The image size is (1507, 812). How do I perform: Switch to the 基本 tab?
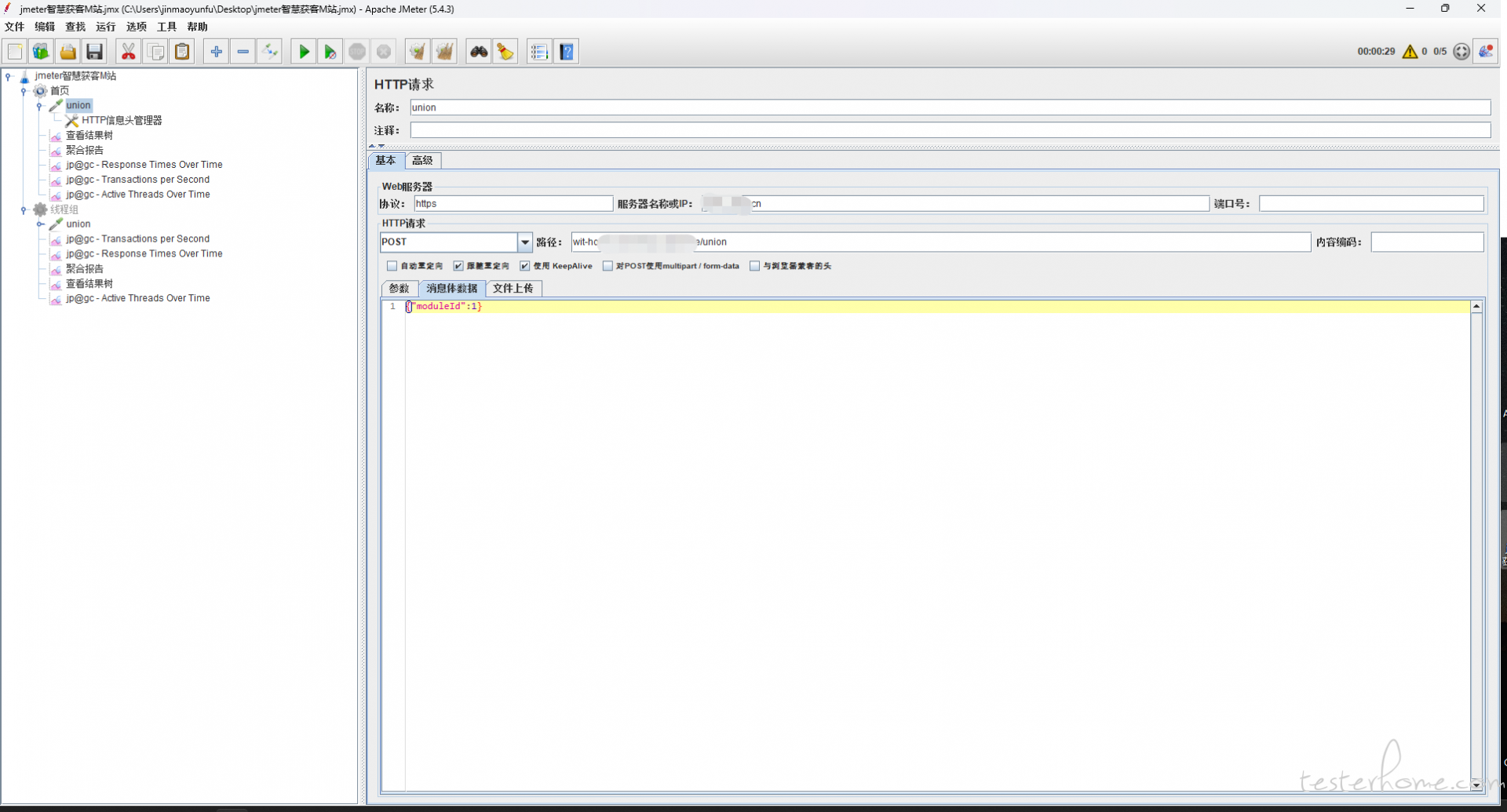point(386,160)
